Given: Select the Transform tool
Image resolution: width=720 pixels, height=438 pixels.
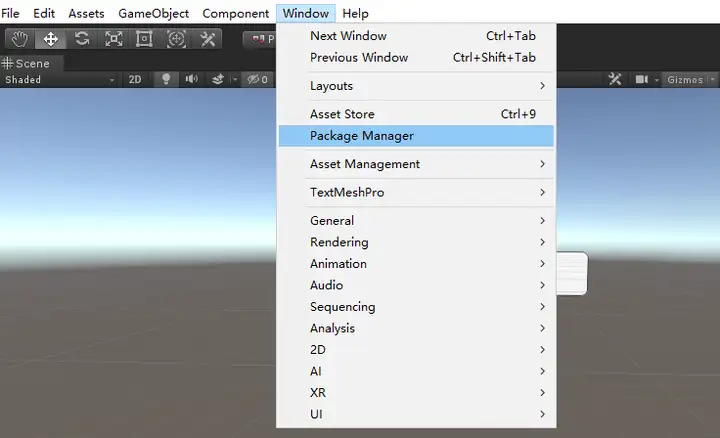Looking at the screenshot, I should coord(176,39).
